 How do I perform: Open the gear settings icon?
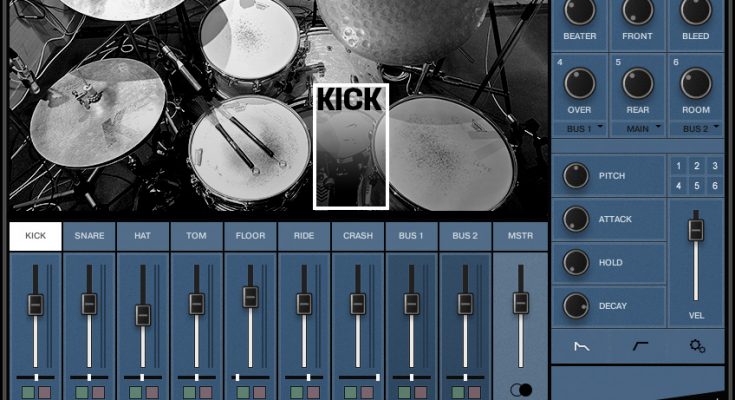pyautogui.click(x=696, y=345)
